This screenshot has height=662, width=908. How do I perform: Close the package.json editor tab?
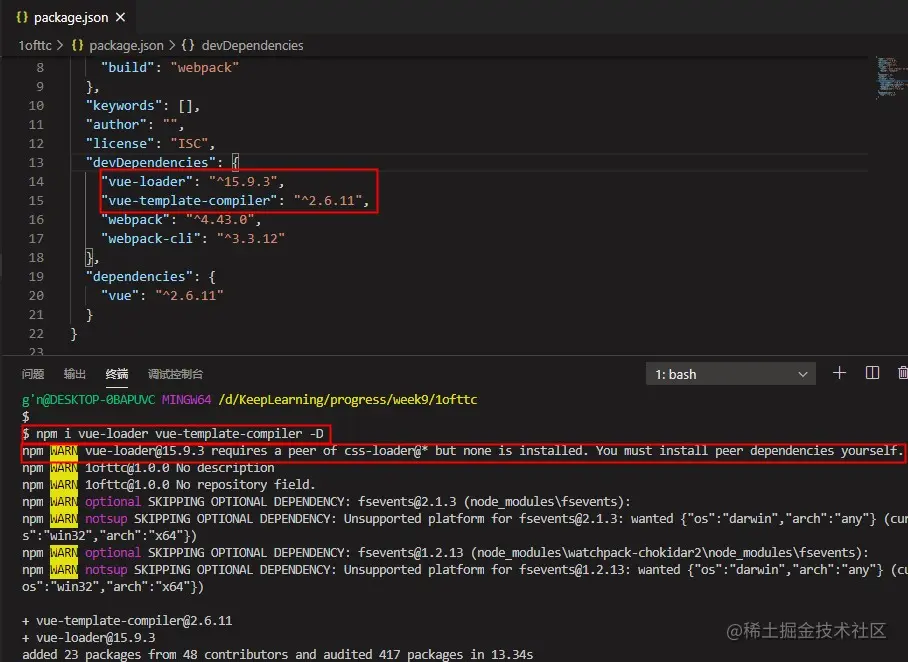coord(120,17)
